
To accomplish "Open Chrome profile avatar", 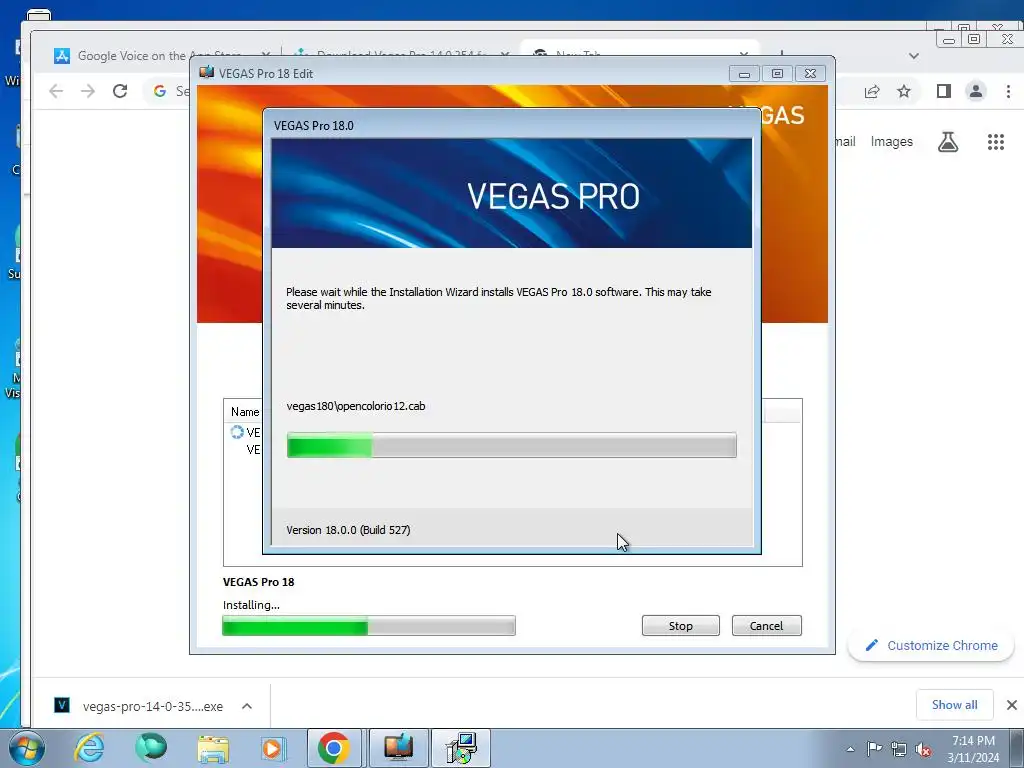I will pos(976,91).
